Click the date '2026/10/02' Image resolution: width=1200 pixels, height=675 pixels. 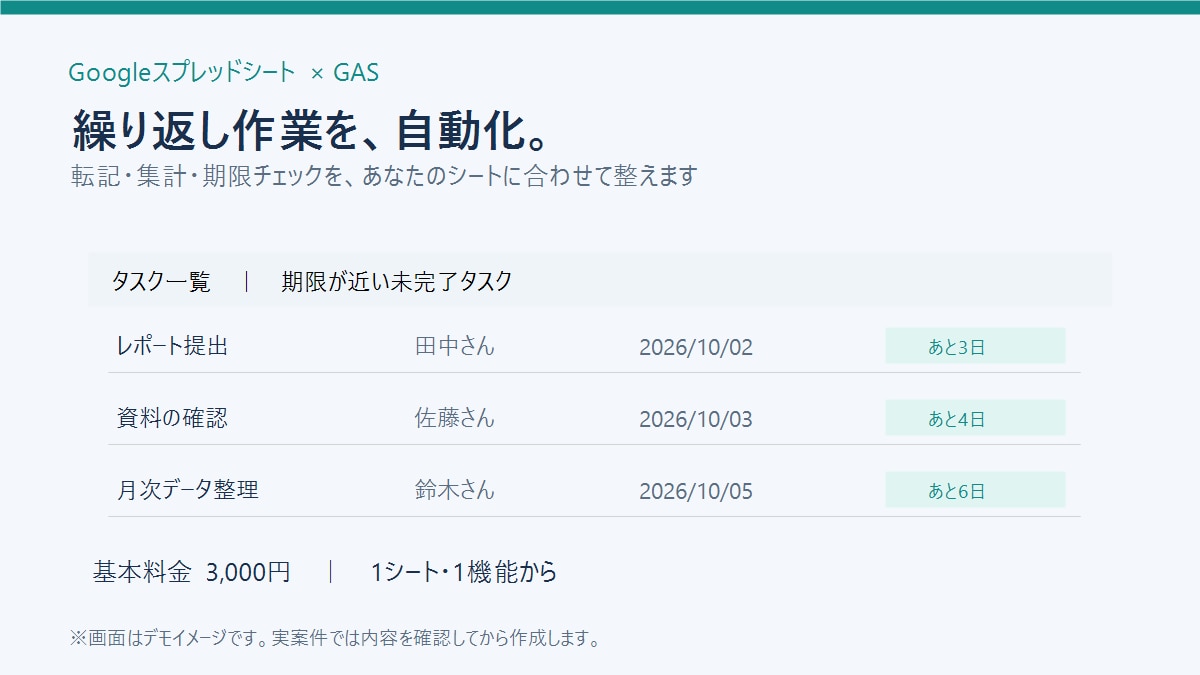coord(696,348)
